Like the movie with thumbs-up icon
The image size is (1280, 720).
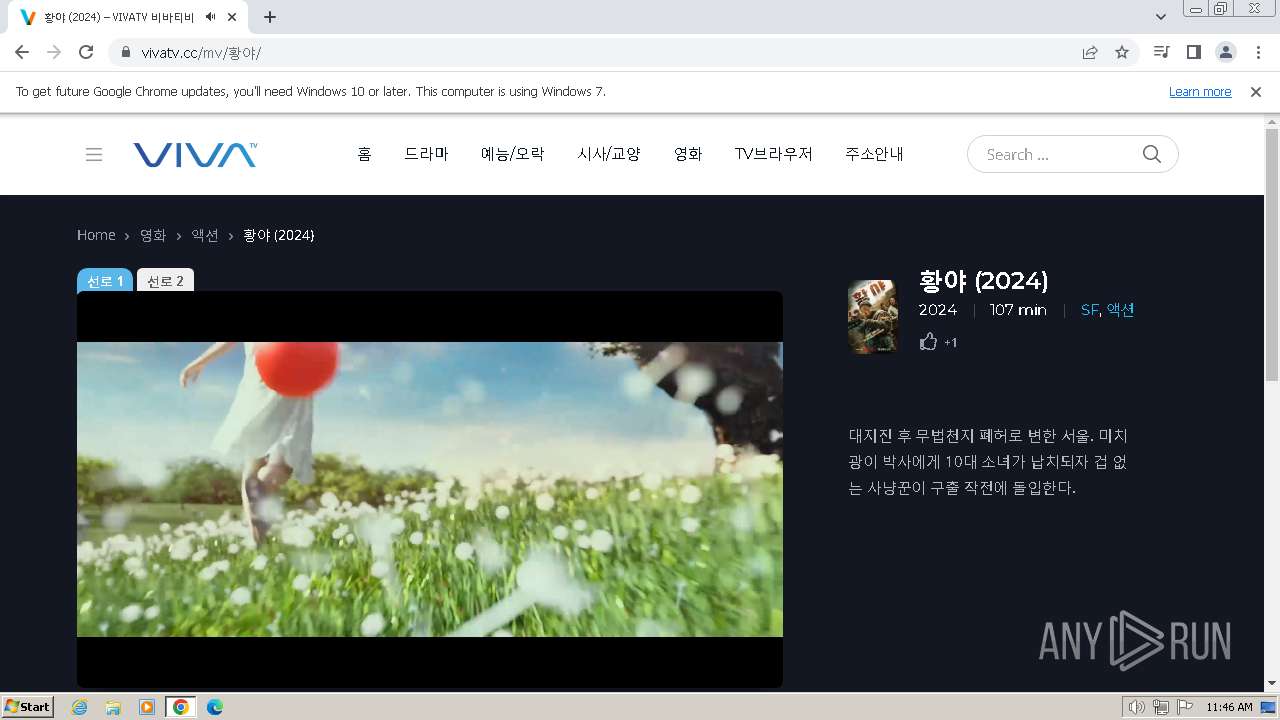[x=928, y=342]
